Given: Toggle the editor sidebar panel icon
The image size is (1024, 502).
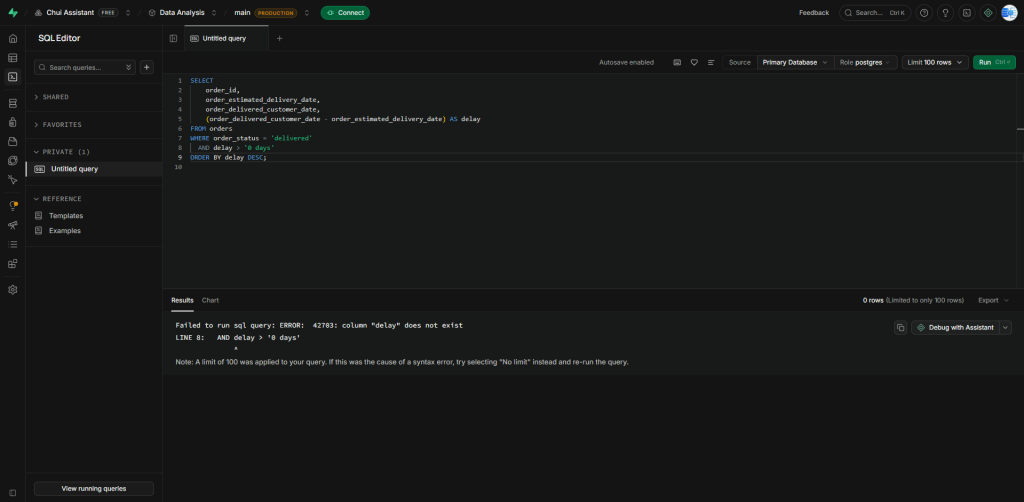Looking at the screenshot, I should click(173, 39).
